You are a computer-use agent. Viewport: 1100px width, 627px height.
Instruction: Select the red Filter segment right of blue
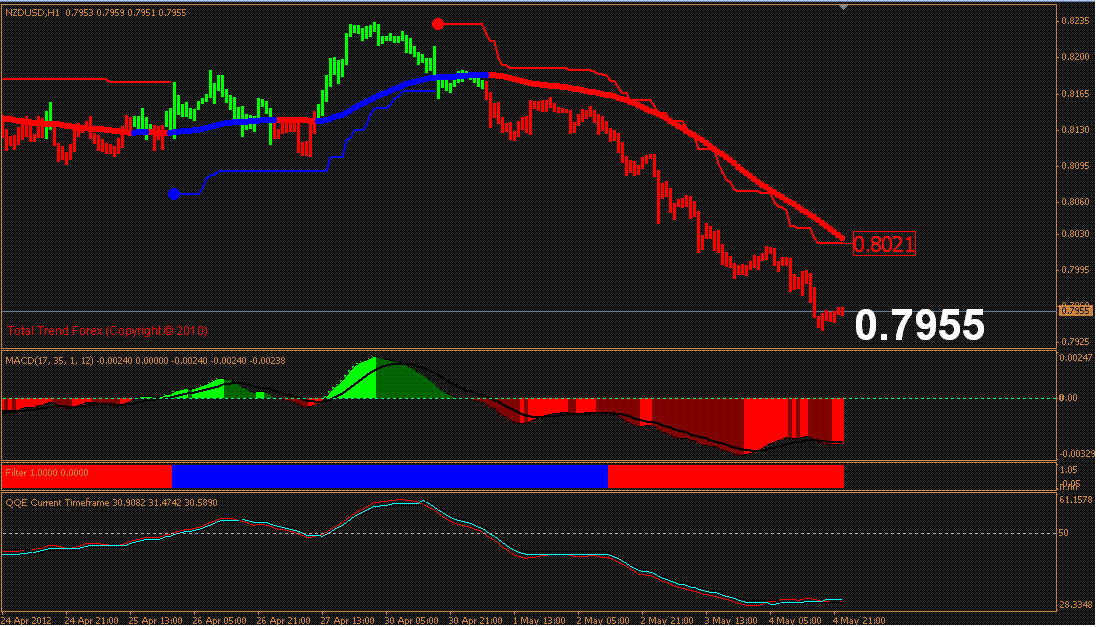(x=725, y=476)
